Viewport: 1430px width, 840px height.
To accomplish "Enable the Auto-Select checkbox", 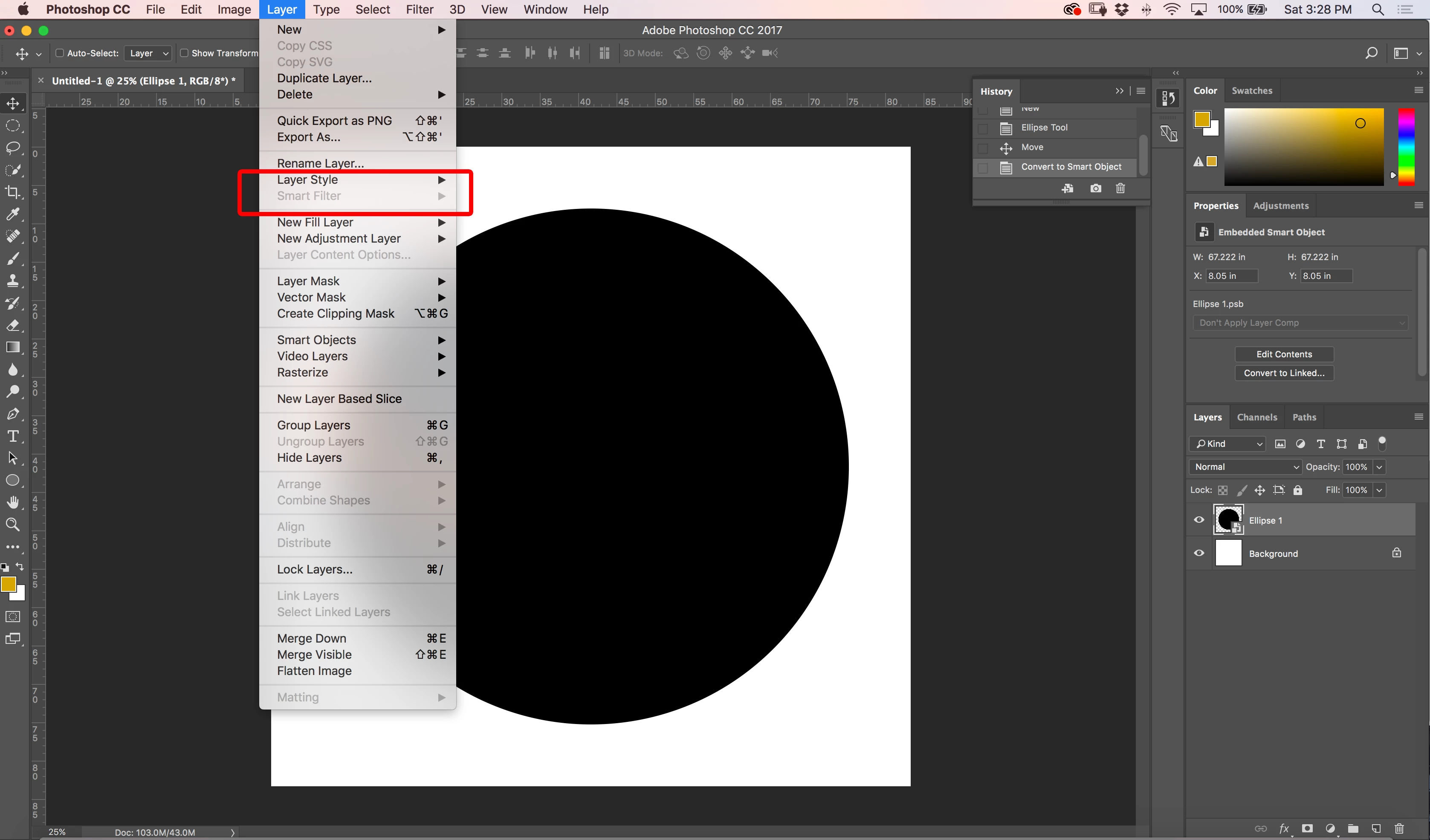I will click(60, 53).
